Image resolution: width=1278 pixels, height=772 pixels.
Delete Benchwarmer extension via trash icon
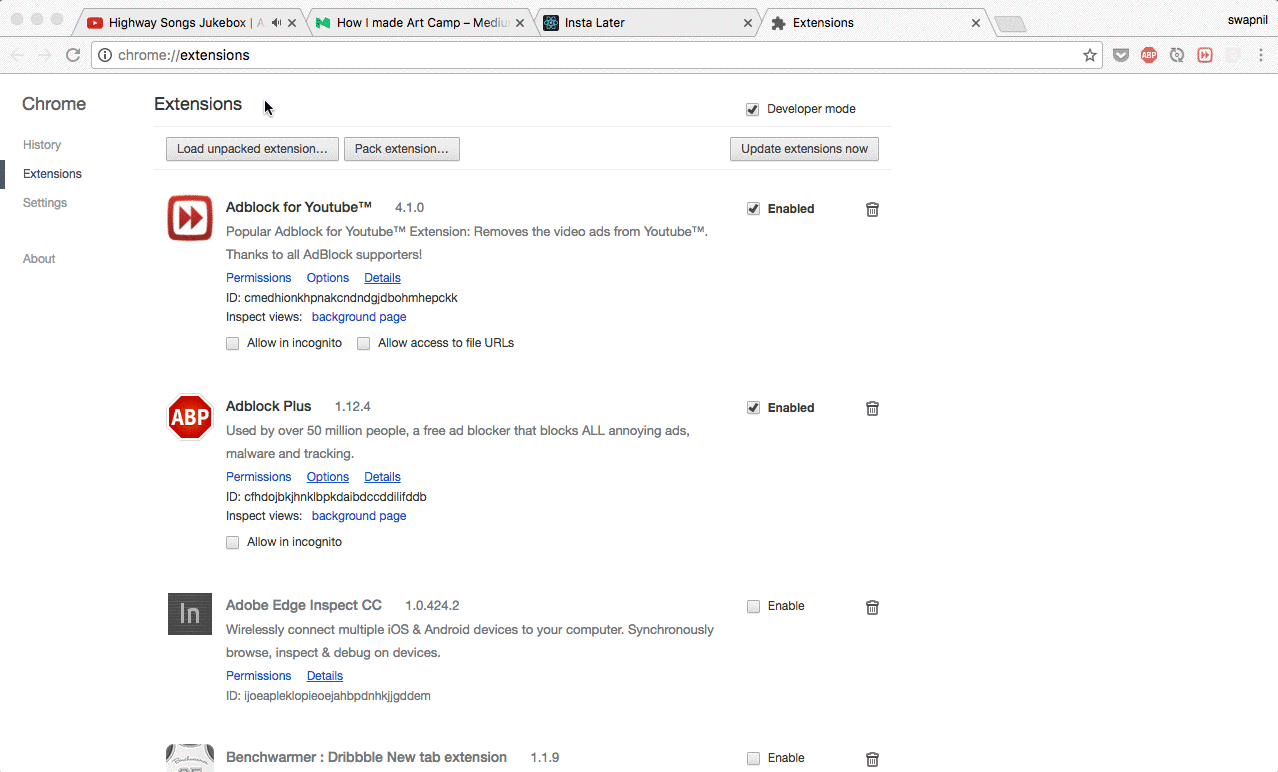[x=872, y=759]
